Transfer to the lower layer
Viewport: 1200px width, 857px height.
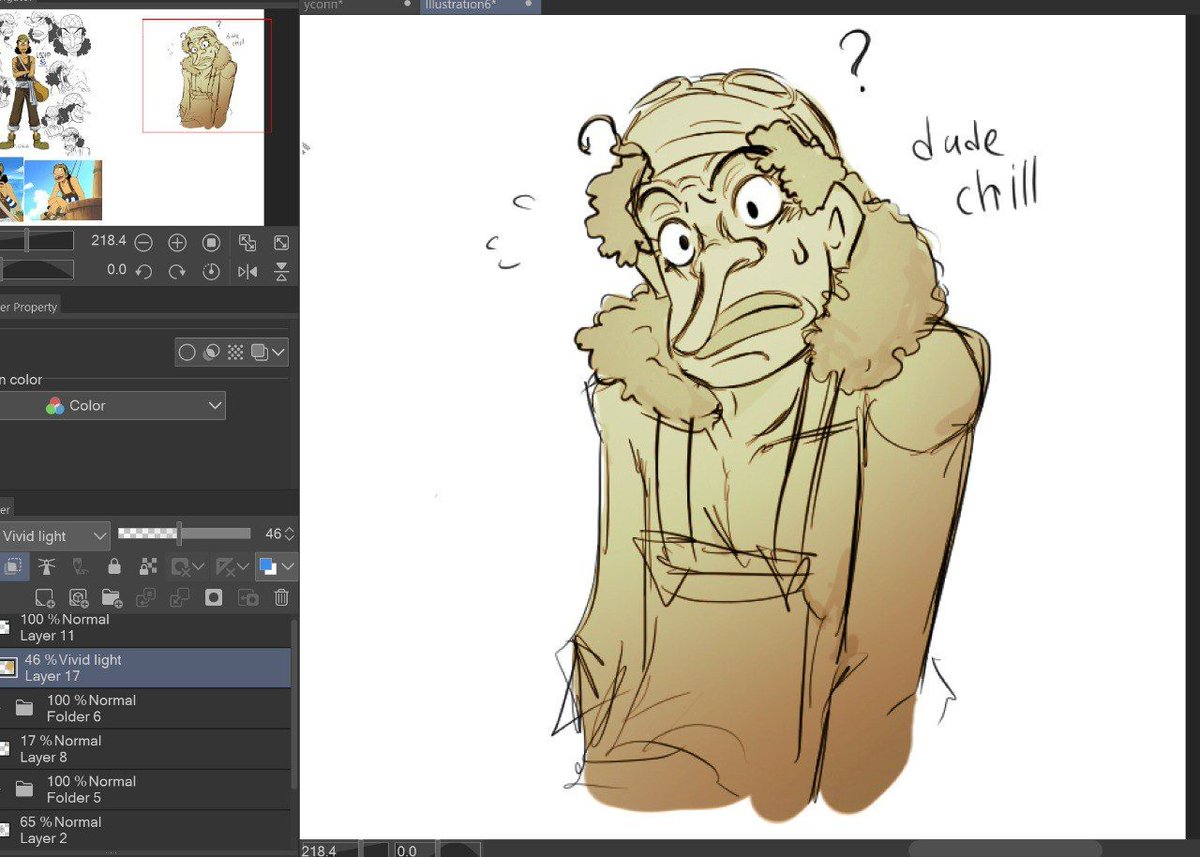coord(146,598)
